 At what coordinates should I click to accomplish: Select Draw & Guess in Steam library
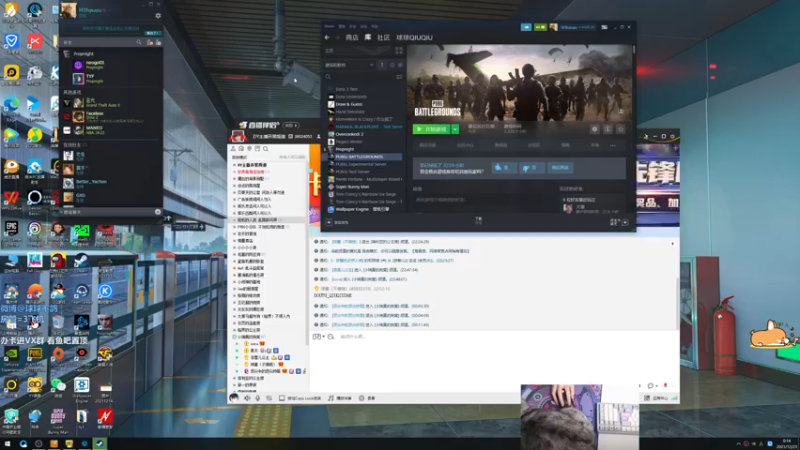pos(349,104)
